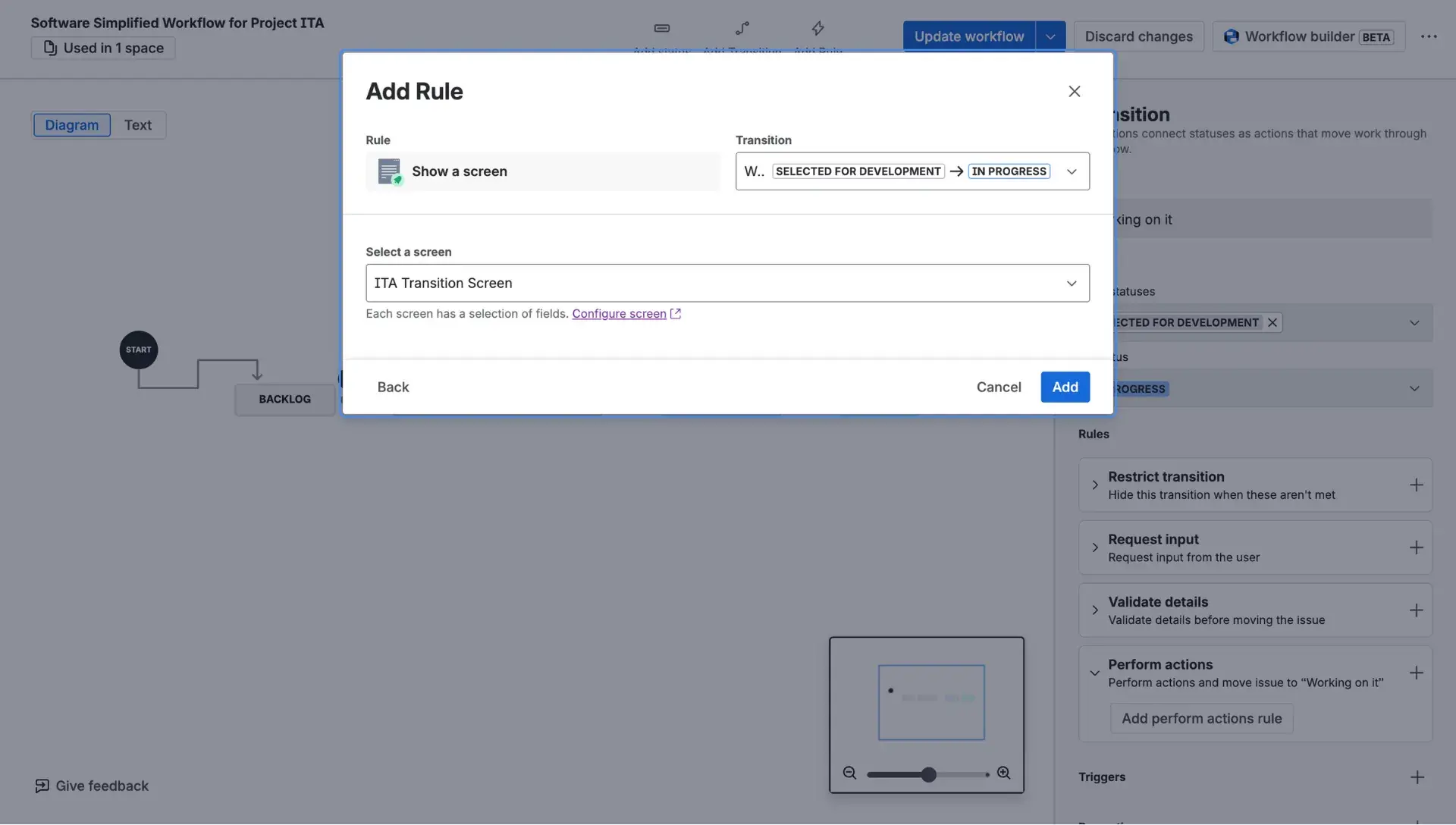Open the Transition selector dropdown

point(1072,171)
